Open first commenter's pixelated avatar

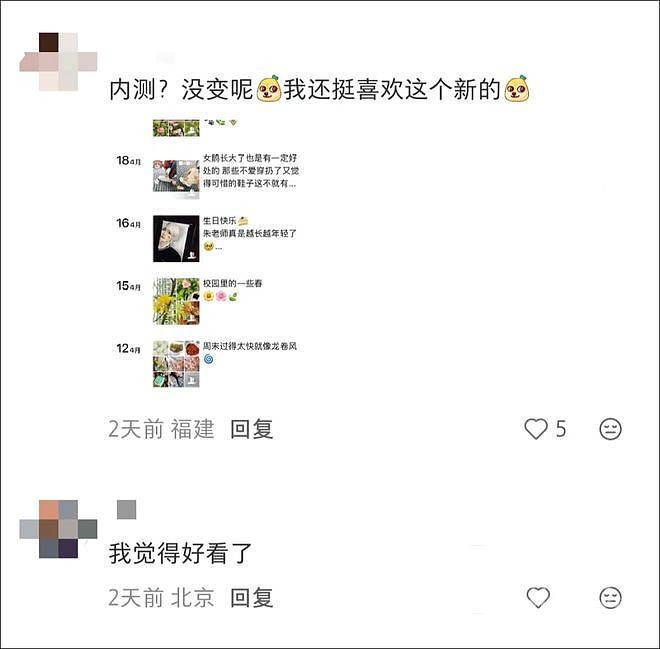pos(59,61)
